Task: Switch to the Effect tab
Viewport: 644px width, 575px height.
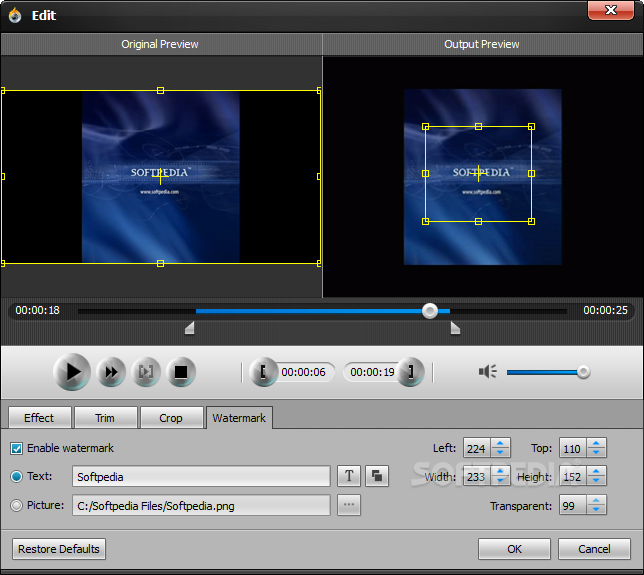Action: click(x=39, y=418)
